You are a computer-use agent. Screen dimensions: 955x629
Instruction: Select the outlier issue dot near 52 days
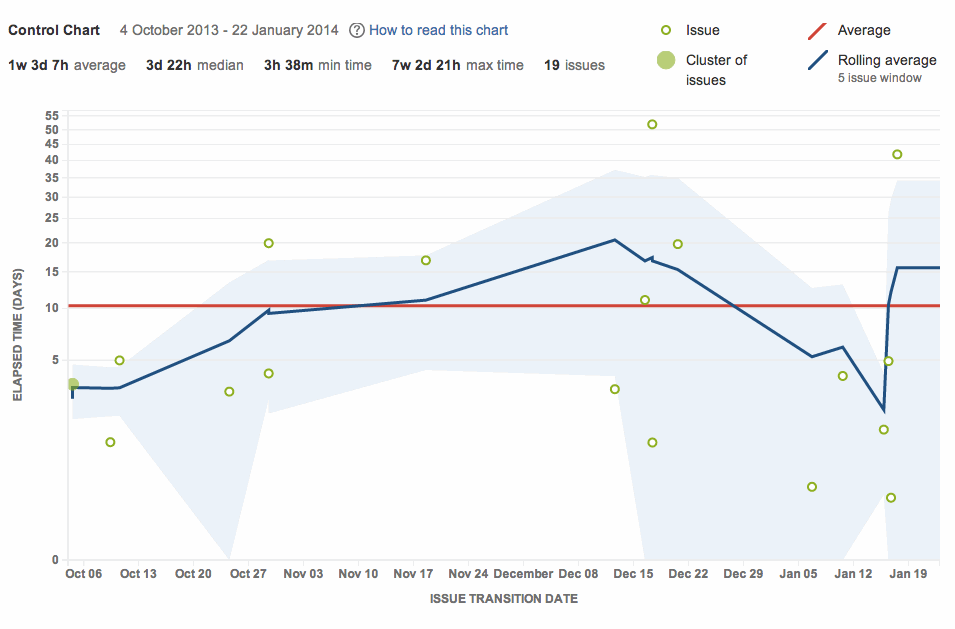(650, 124)
